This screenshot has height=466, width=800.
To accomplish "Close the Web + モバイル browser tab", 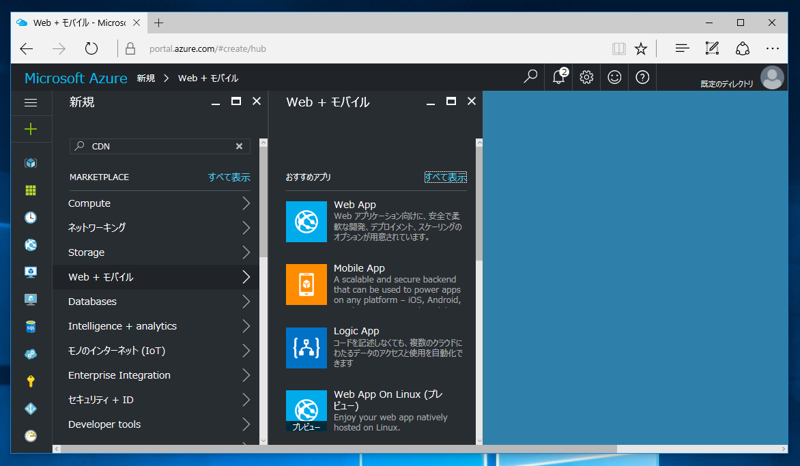I will pos(136,23).
